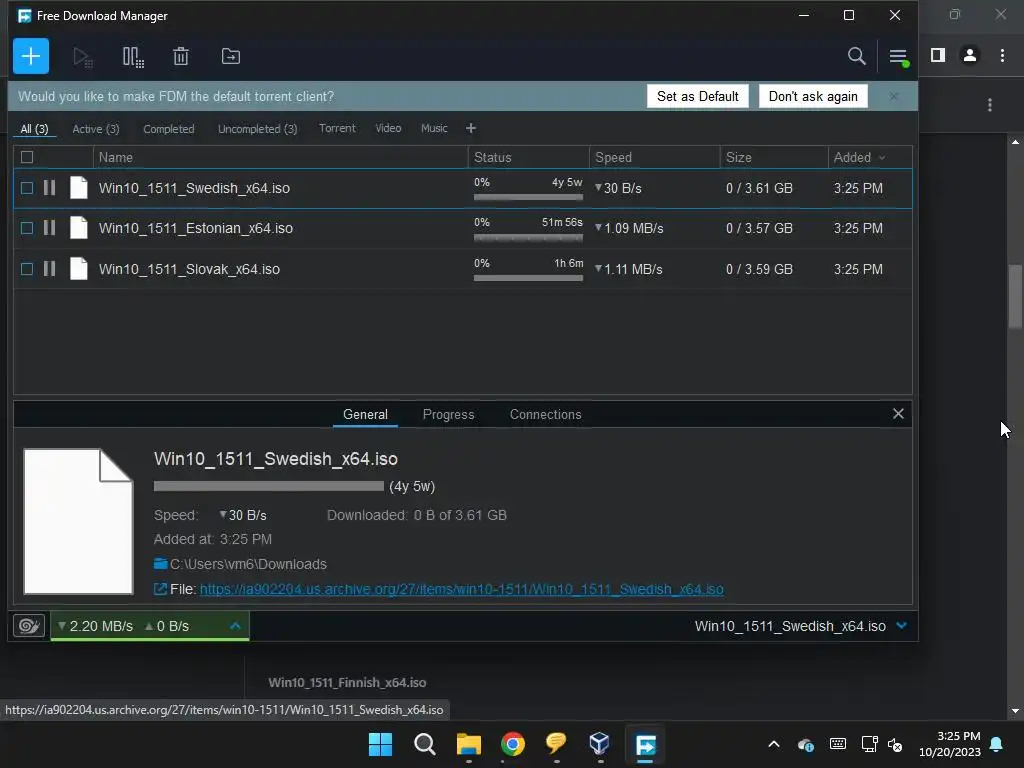The image size is (1024, 768).
Task: Select the Active (3) tab
Action: 96,129
